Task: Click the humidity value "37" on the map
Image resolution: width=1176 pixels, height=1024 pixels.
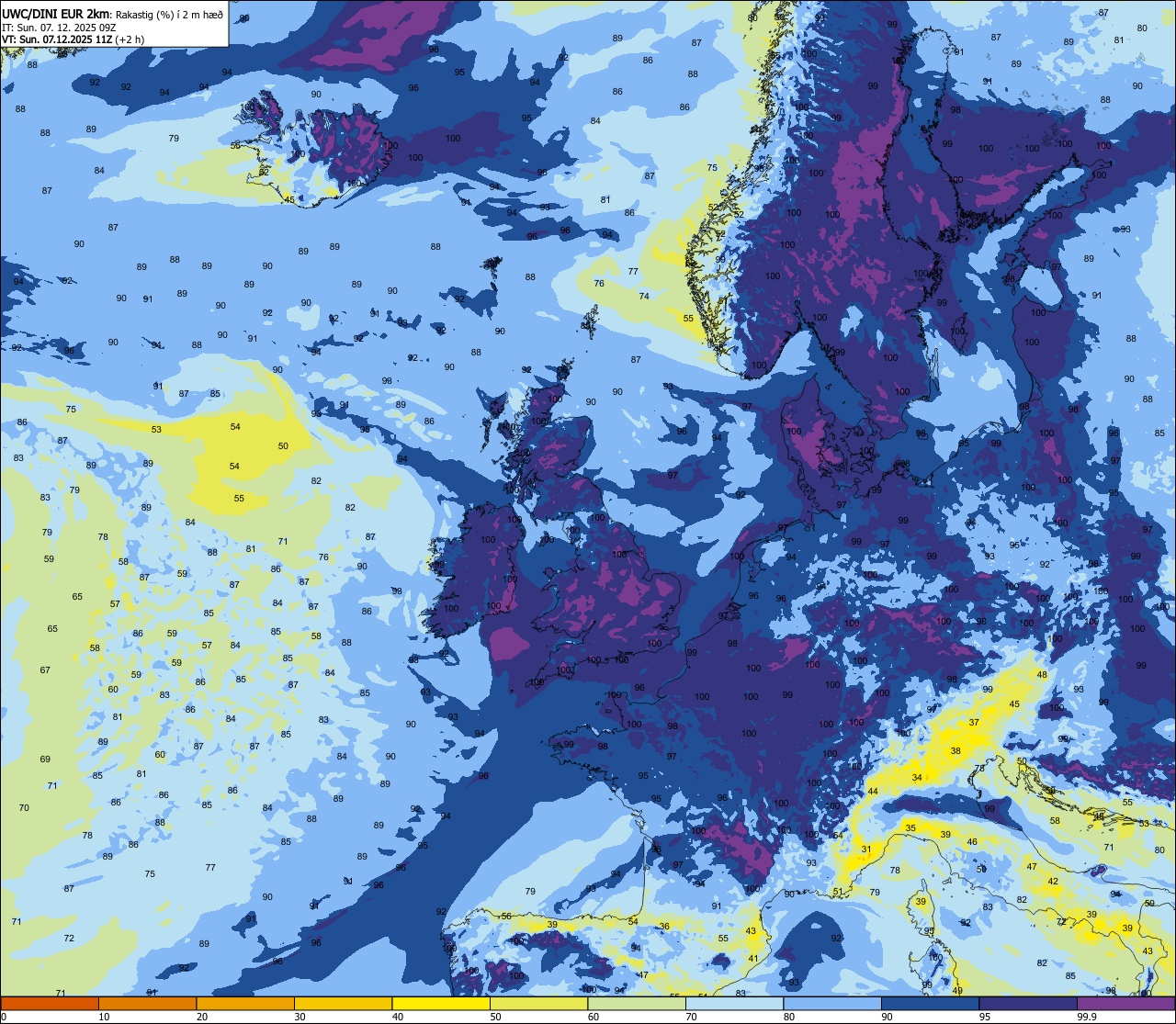Action: pos(974,723)
